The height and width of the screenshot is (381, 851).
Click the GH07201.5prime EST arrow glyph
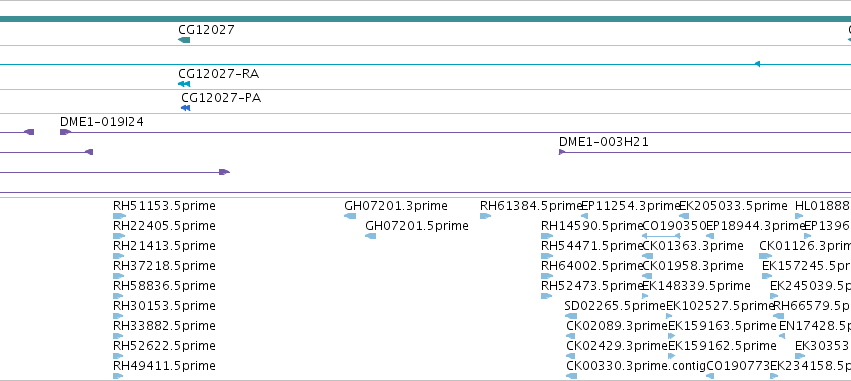pyautogui.click(x=371, y=236)
